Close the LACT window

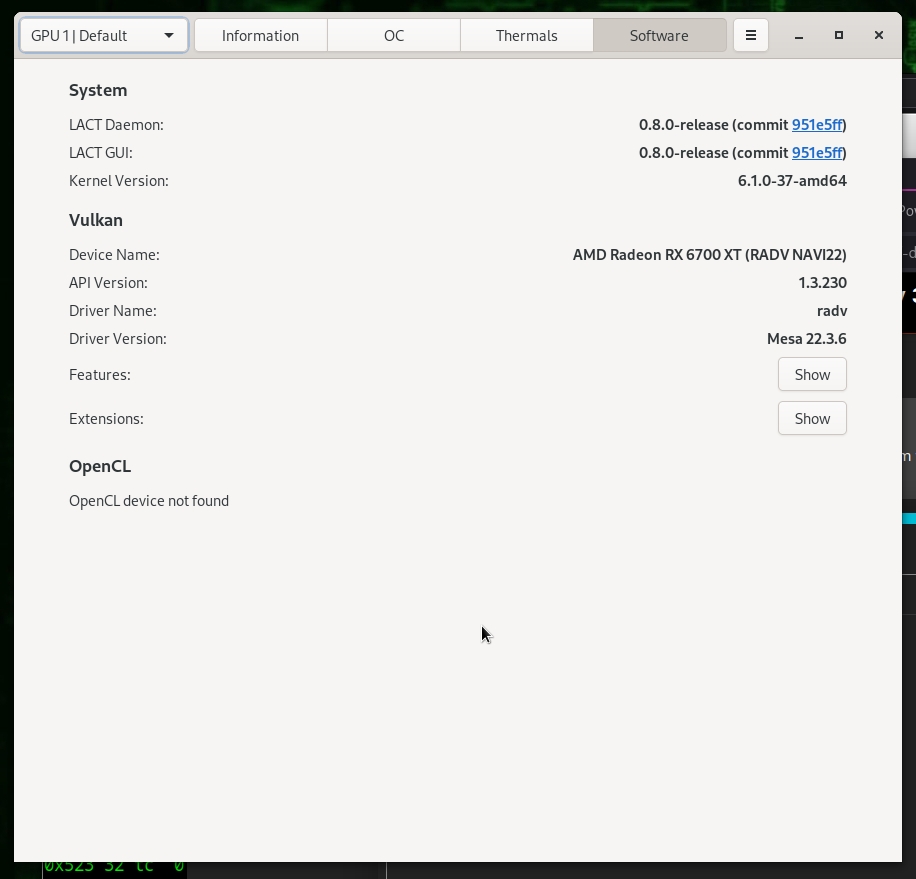tap(878, 35)
